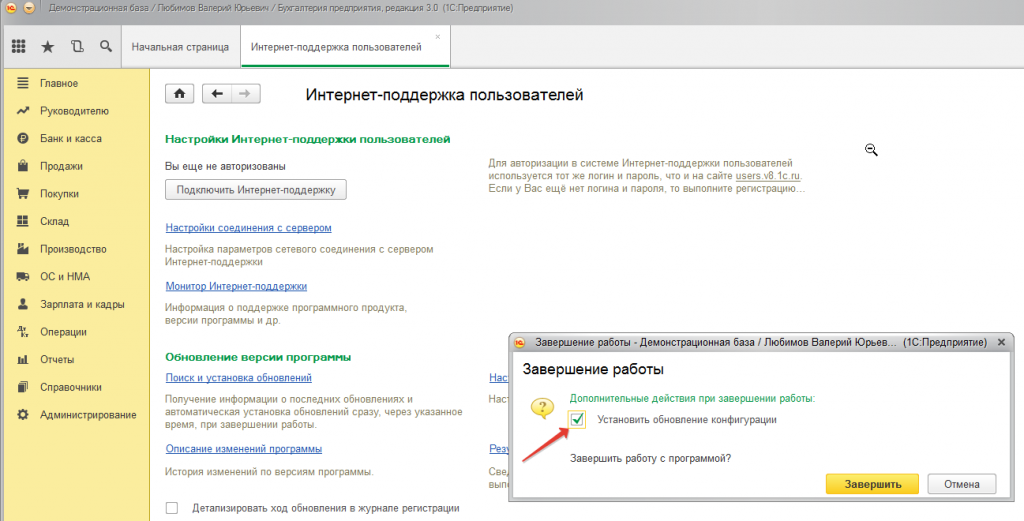This screenshot has height=521, width=1024.
Task: Switch to Начальная страница tab
Action: [180, 47]
